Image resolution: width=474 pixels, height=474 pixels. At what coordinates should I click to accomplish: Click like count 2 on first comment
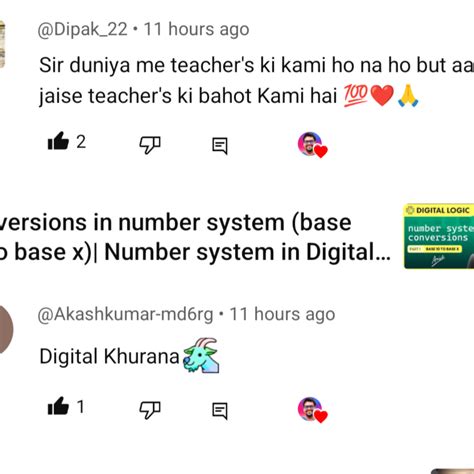81,142
